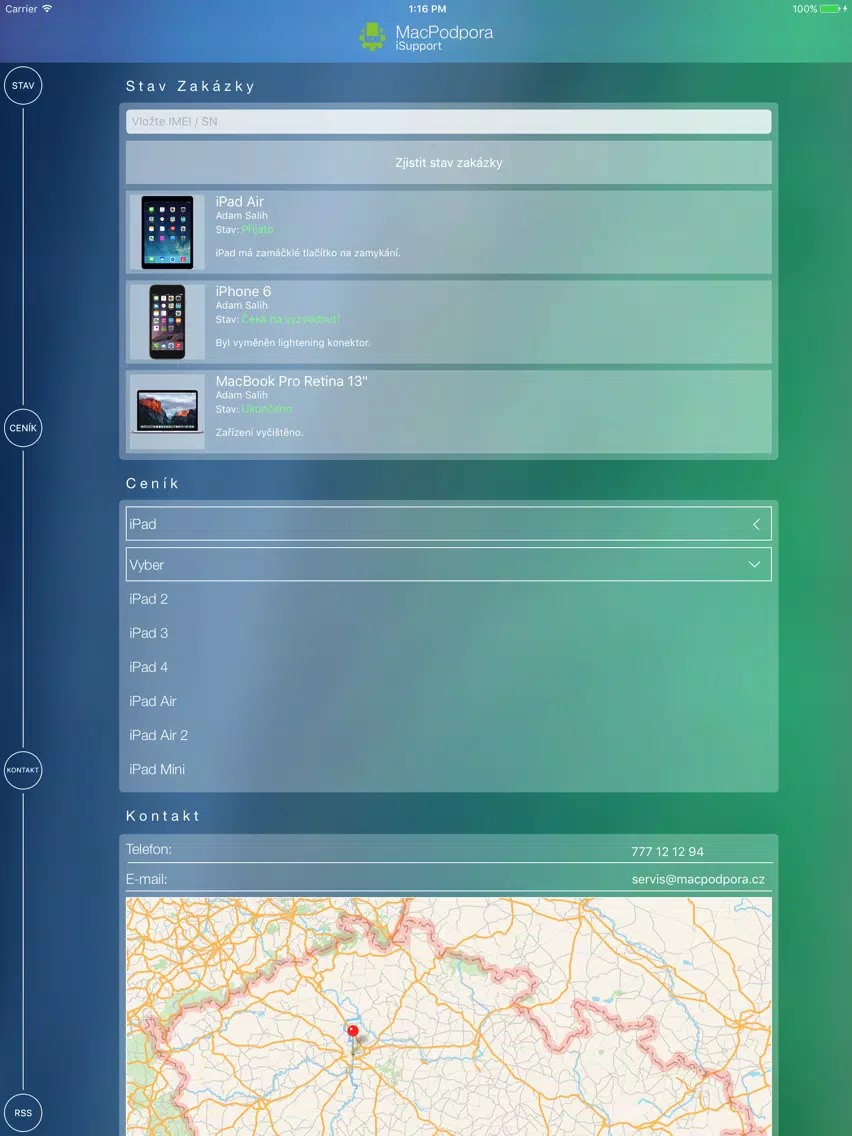852x1136 pixels.
Task: Tap the Ceník section heading
Action: click(x=152, y=483)
